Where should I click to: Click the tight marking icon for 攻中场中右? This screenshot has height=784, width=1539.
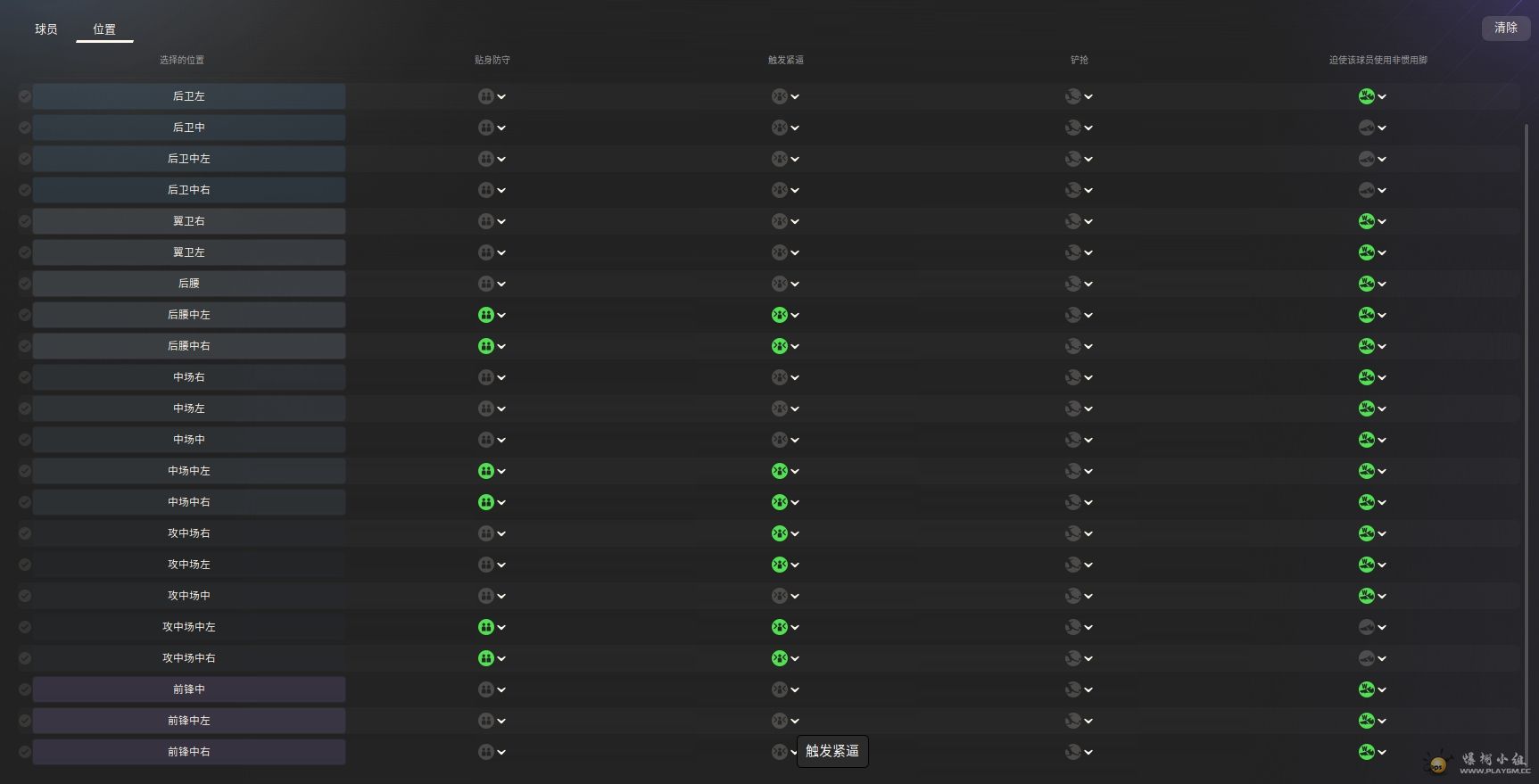click(485, 658)
